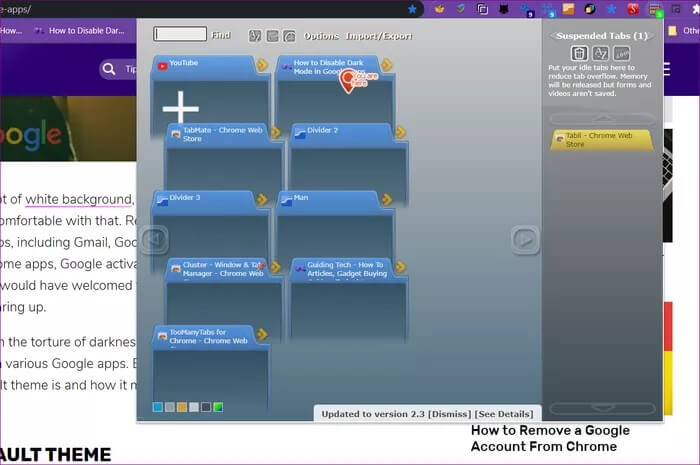
Task: Dismiss the version 2.3 update notice
Action: point(450,414)
